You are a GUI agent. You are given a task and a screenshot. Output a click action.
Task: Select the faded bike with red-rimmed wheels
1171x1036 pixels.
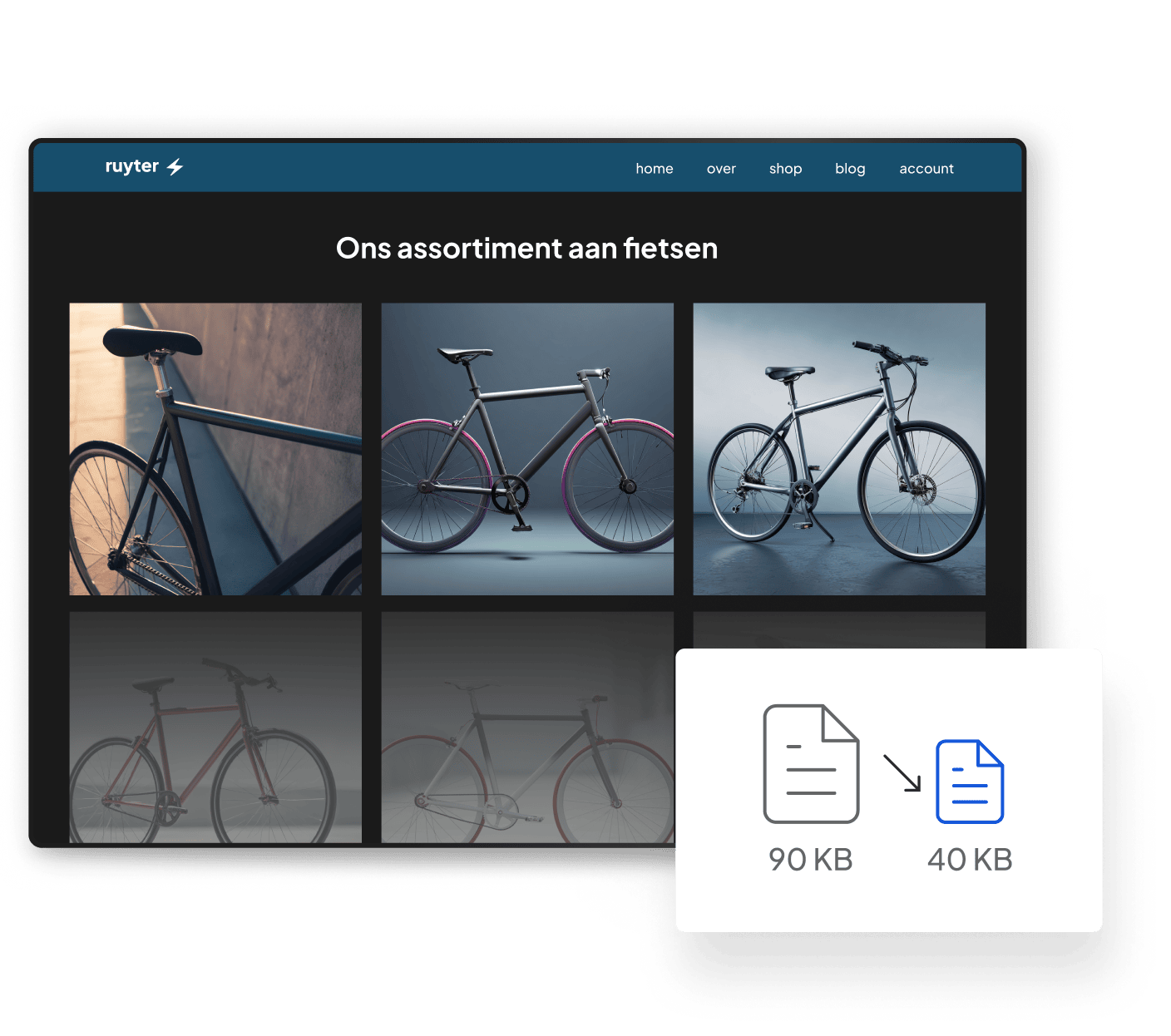527,728
